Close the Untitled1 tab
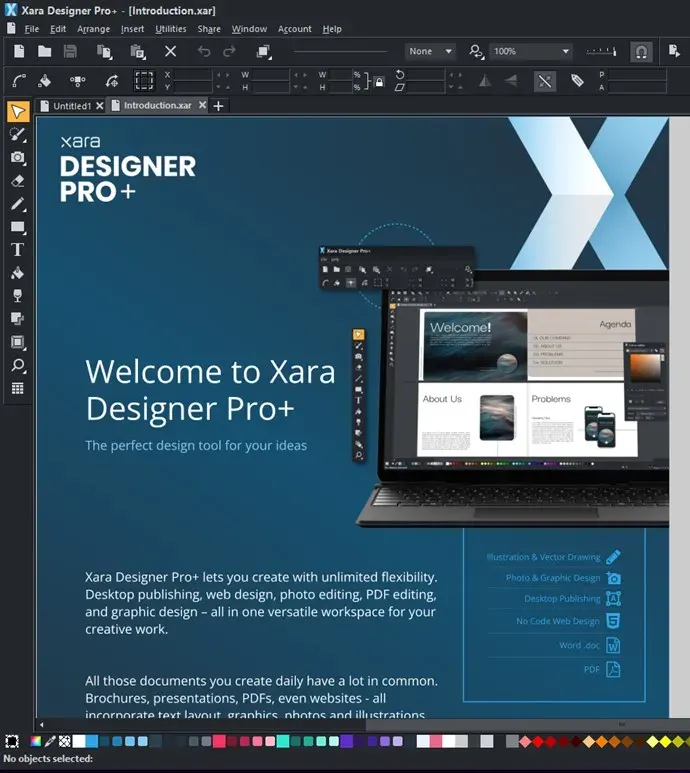The image size is (690, 773). click(100, 106)
